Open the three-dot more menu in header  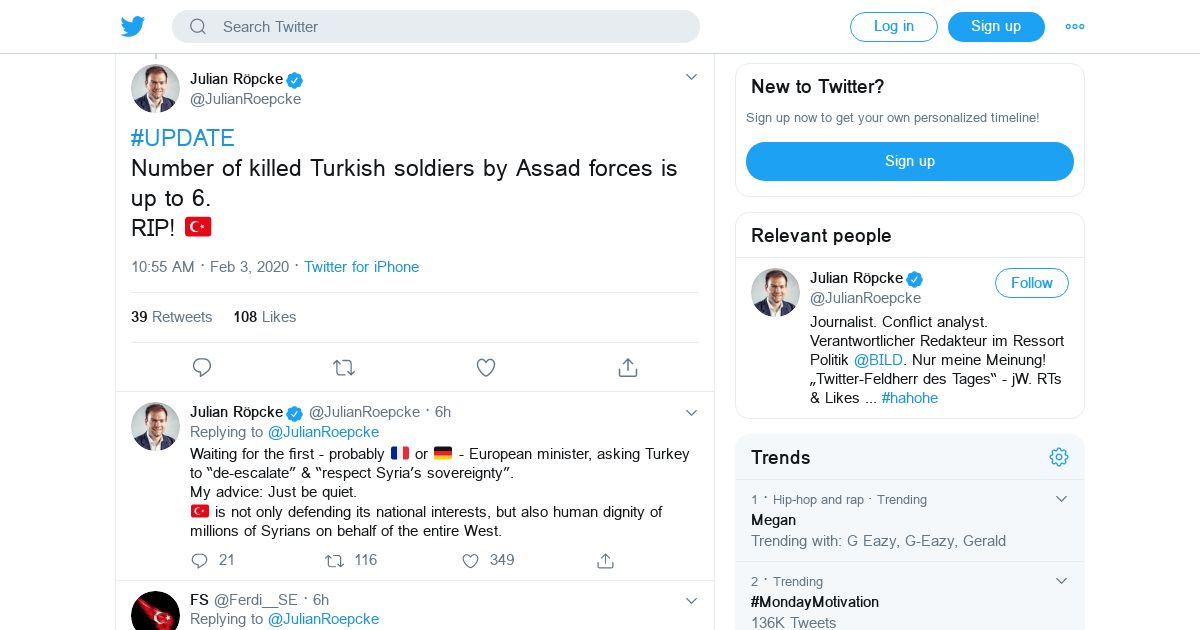point(1075,27)
